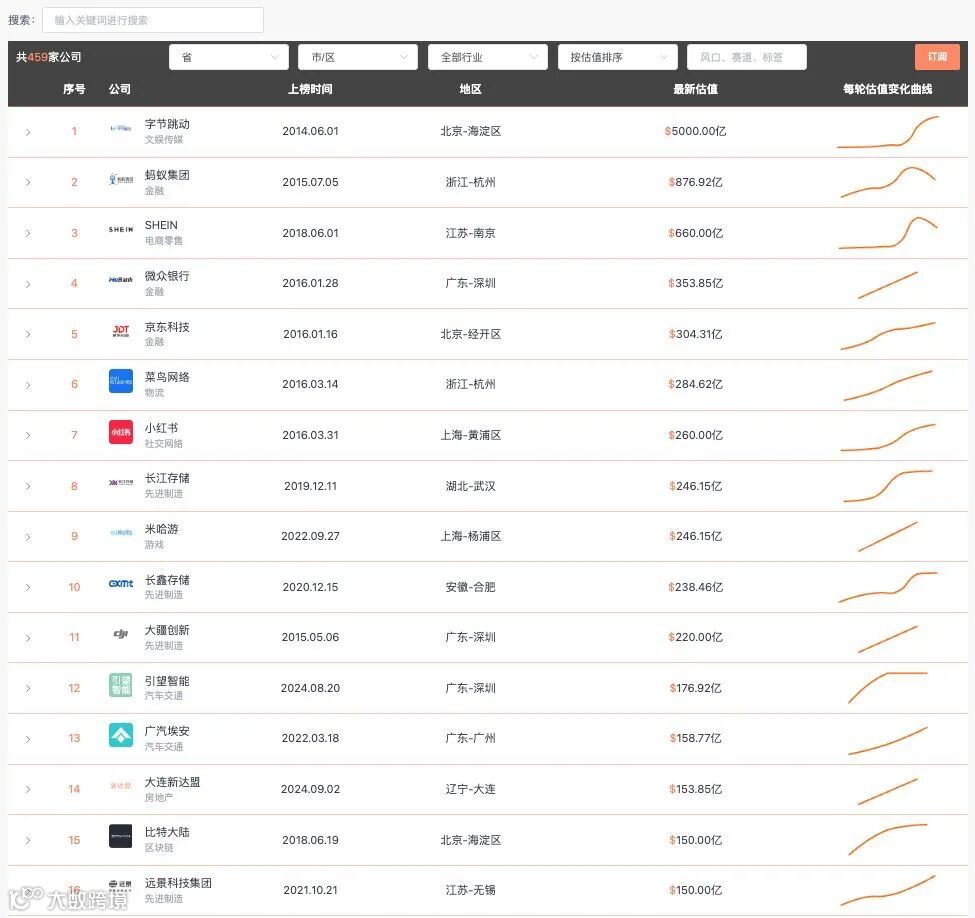Click the 米哈游 miHoYo logo
The width and height of the screenshot is (975, 918).
121,533
